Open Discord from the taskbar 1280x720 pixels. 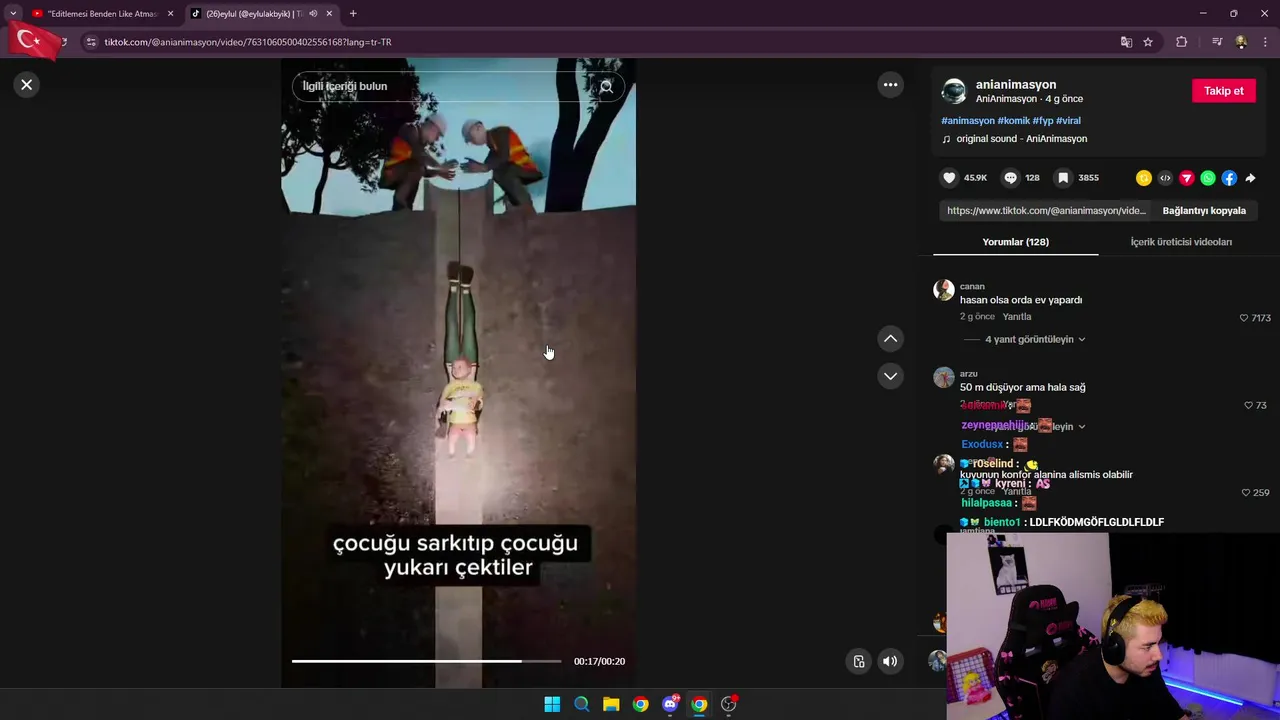click(x=670, y=704)
